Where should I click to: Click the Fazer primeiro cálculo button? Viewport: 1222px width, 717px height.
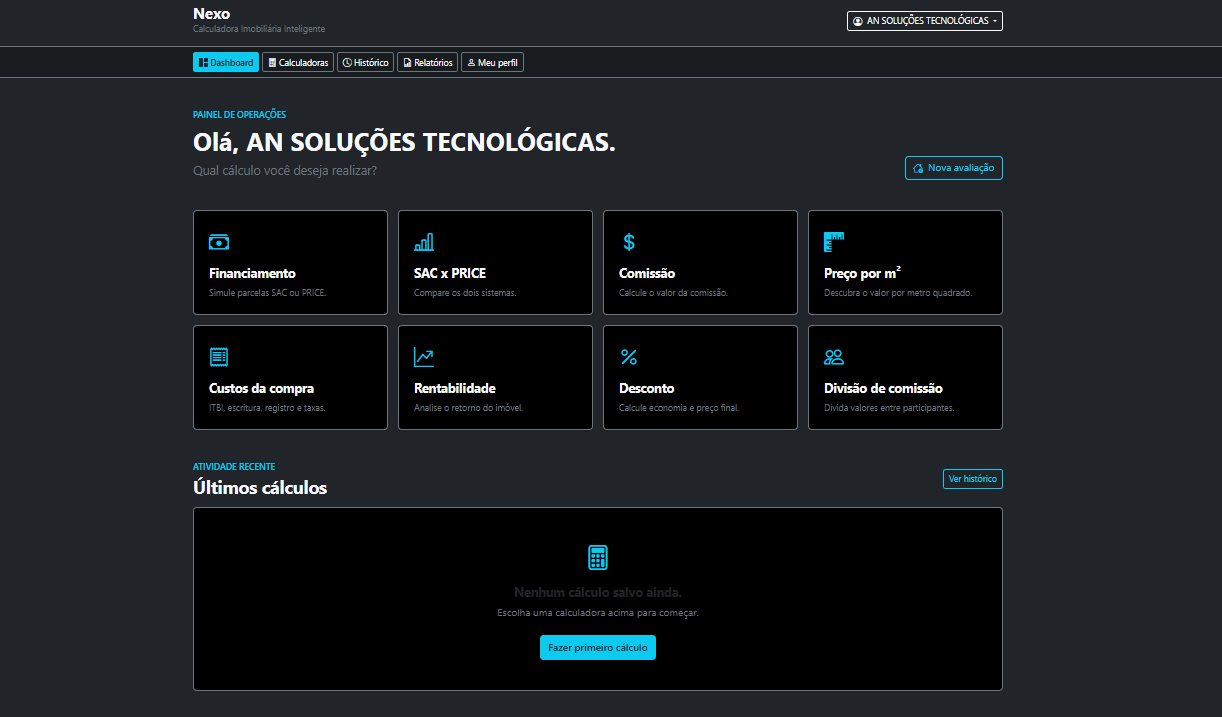[598, 647]
